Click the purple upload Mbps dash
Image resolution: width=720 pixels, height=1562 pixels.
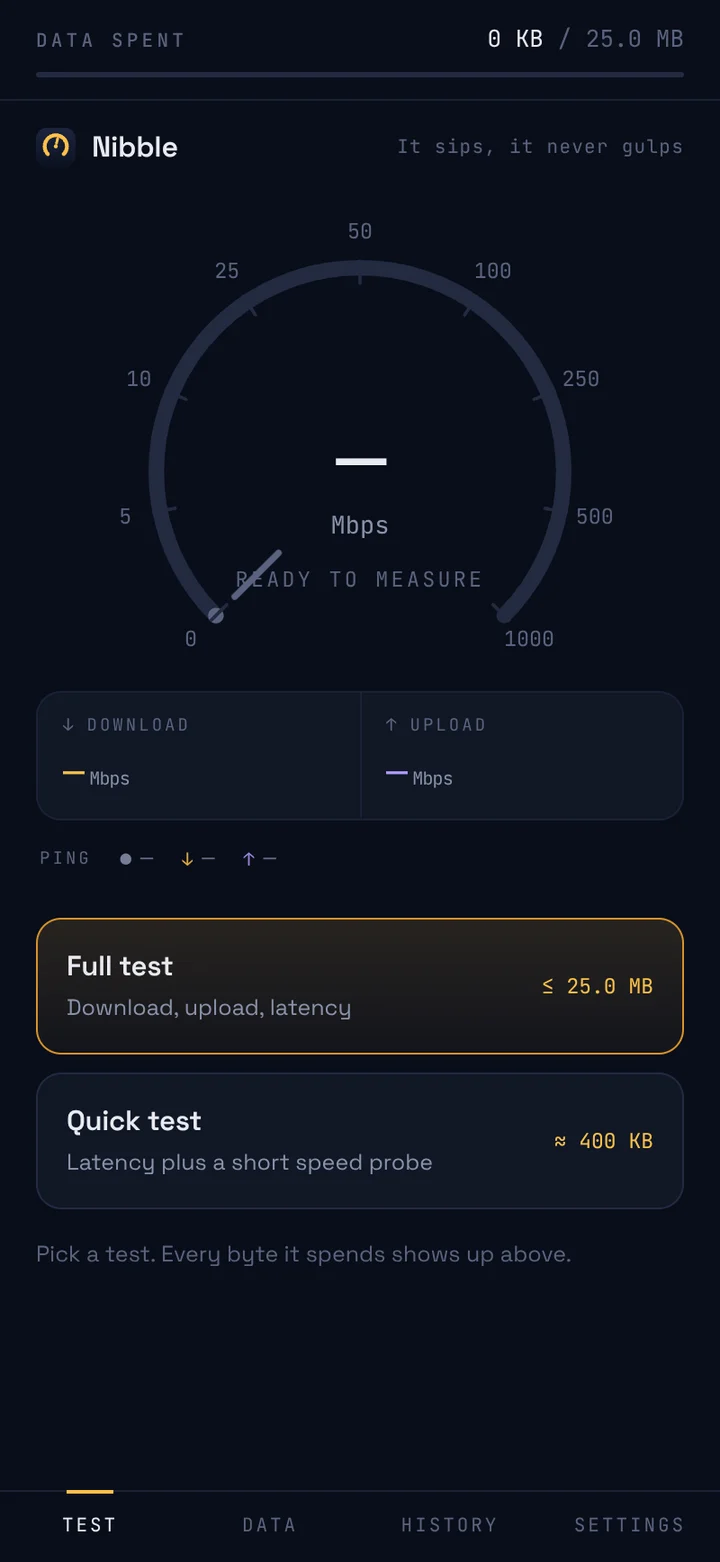pyautogui.click(x=396, y=774)
